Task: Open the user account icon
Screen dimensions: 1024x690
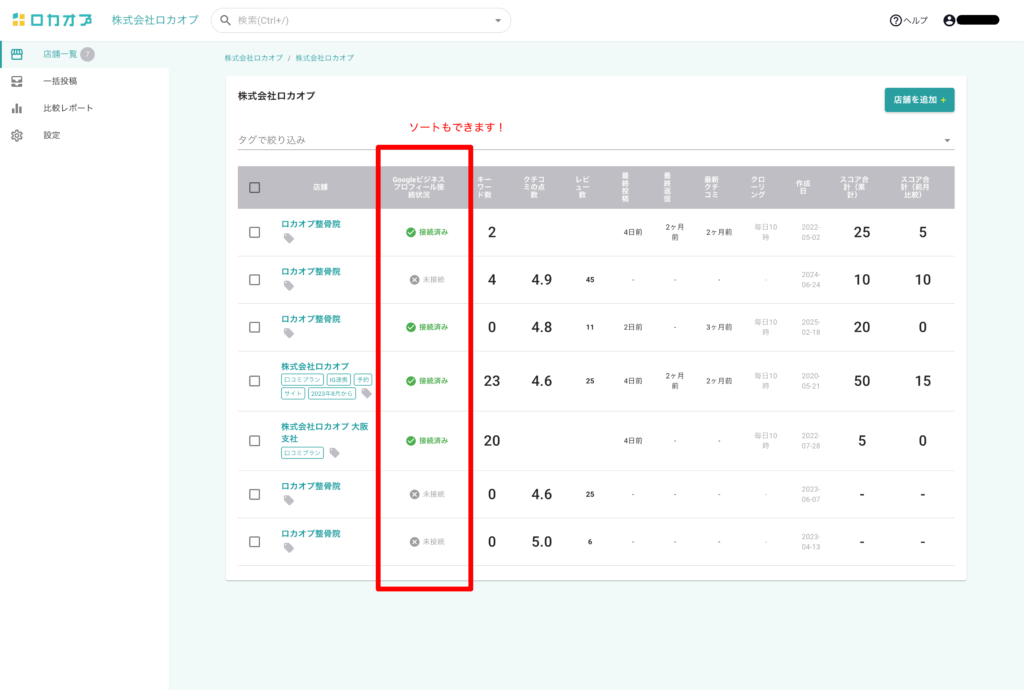Action: pos(950,20)
